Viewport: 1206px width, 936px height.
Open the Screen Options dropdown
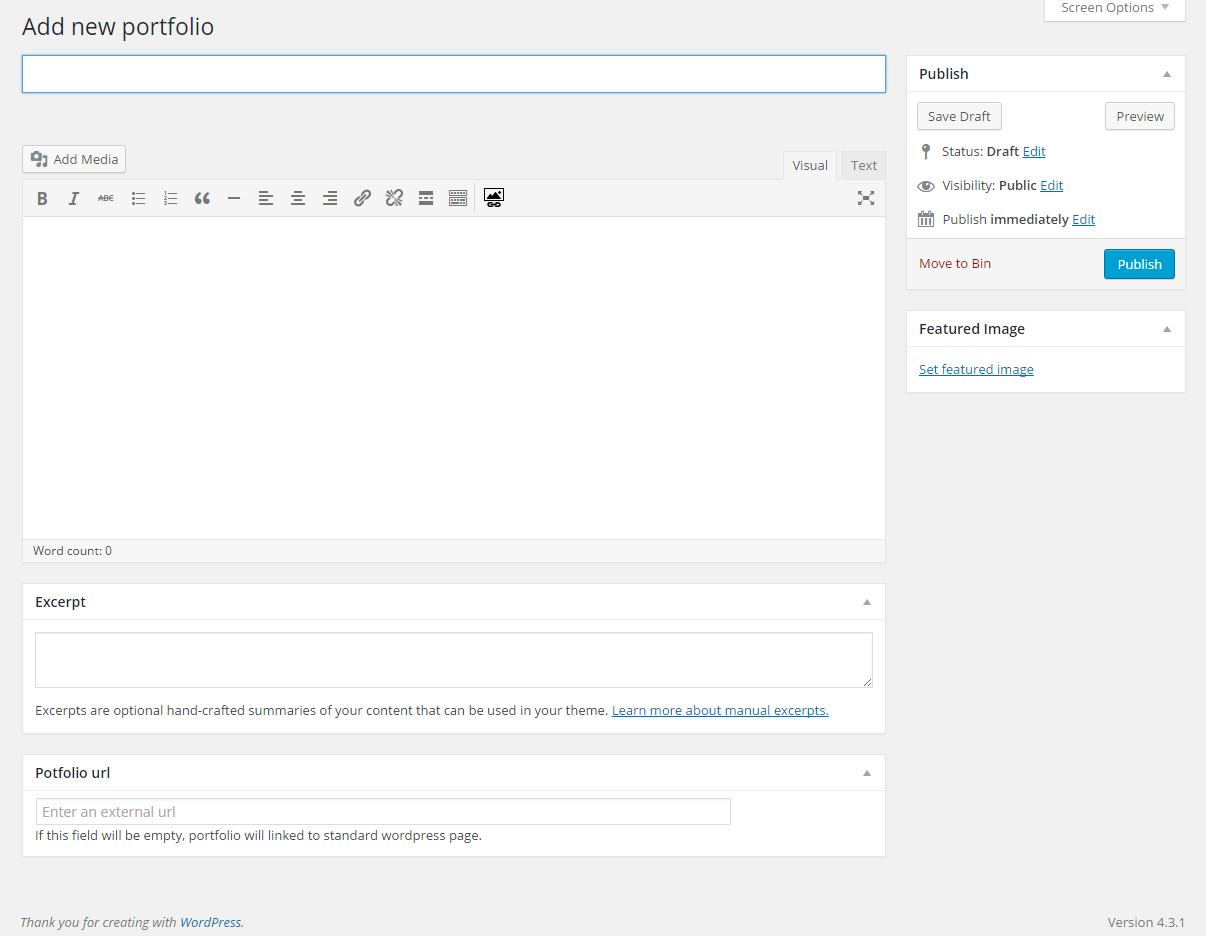point(1115,9)
